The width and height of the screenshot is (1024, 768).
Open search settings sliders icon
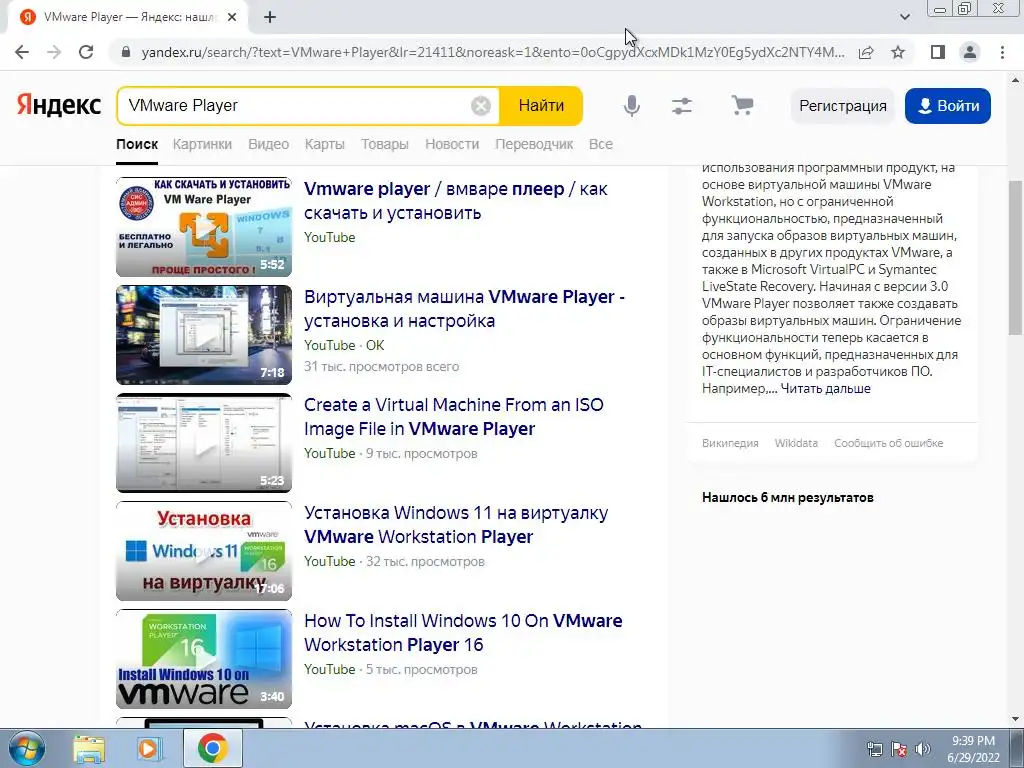(682, 106)
